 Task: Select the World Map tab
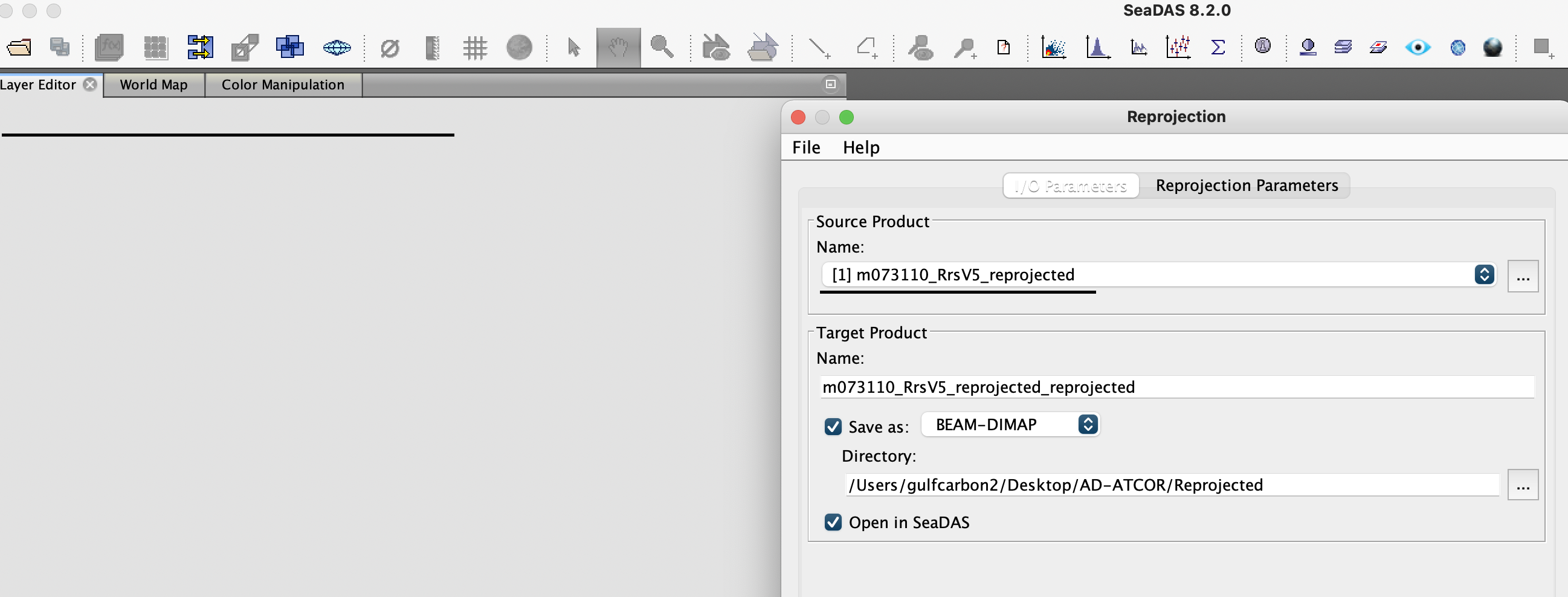click(153, 85)
